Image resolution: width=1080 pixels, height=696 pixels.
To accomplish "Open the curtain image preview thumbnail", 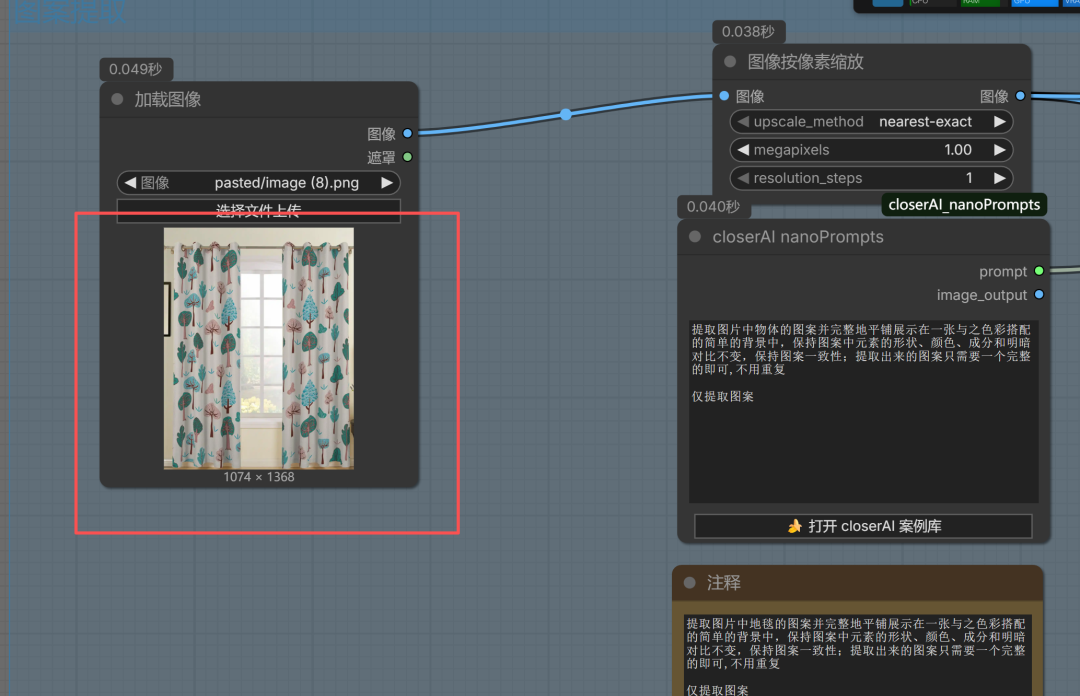I will pos(259,349).
